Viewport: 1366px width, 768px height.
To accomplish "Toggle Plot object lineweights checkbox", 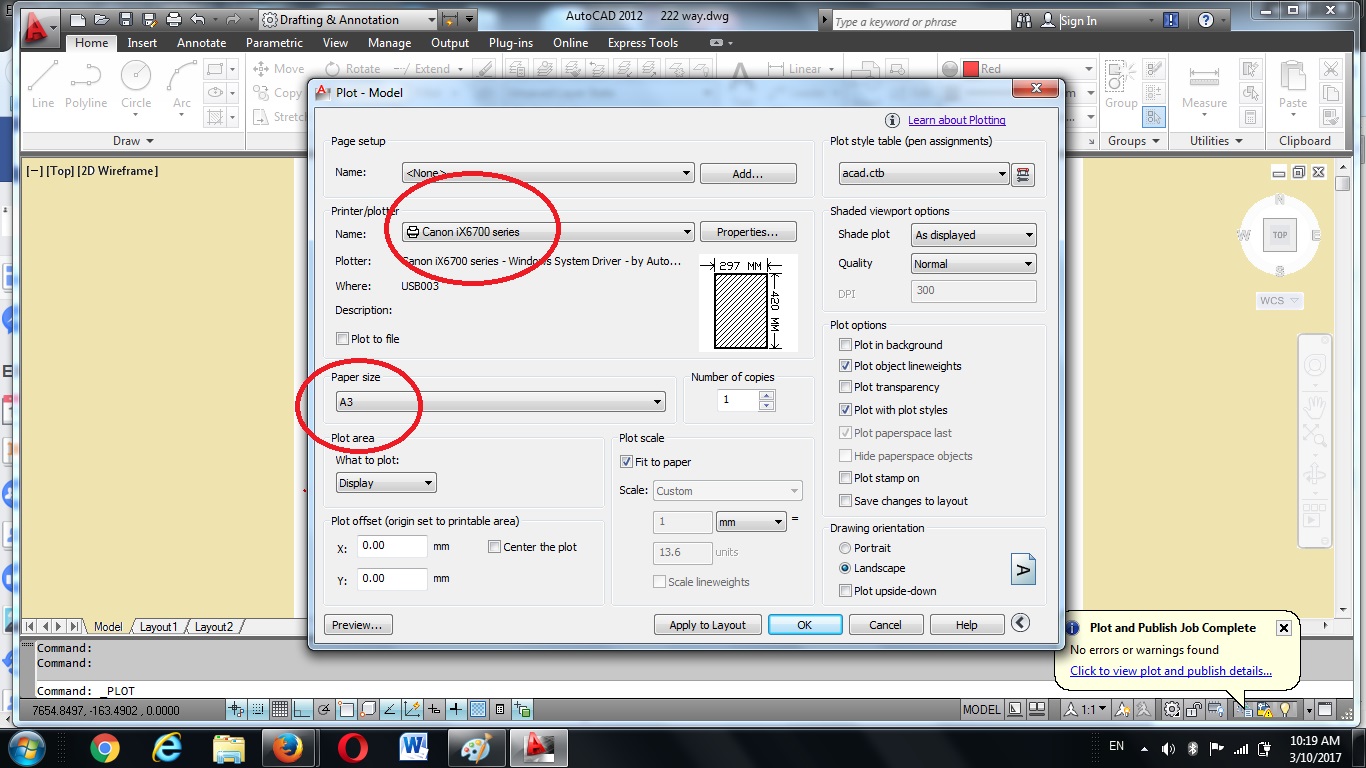I will [846, 366].
